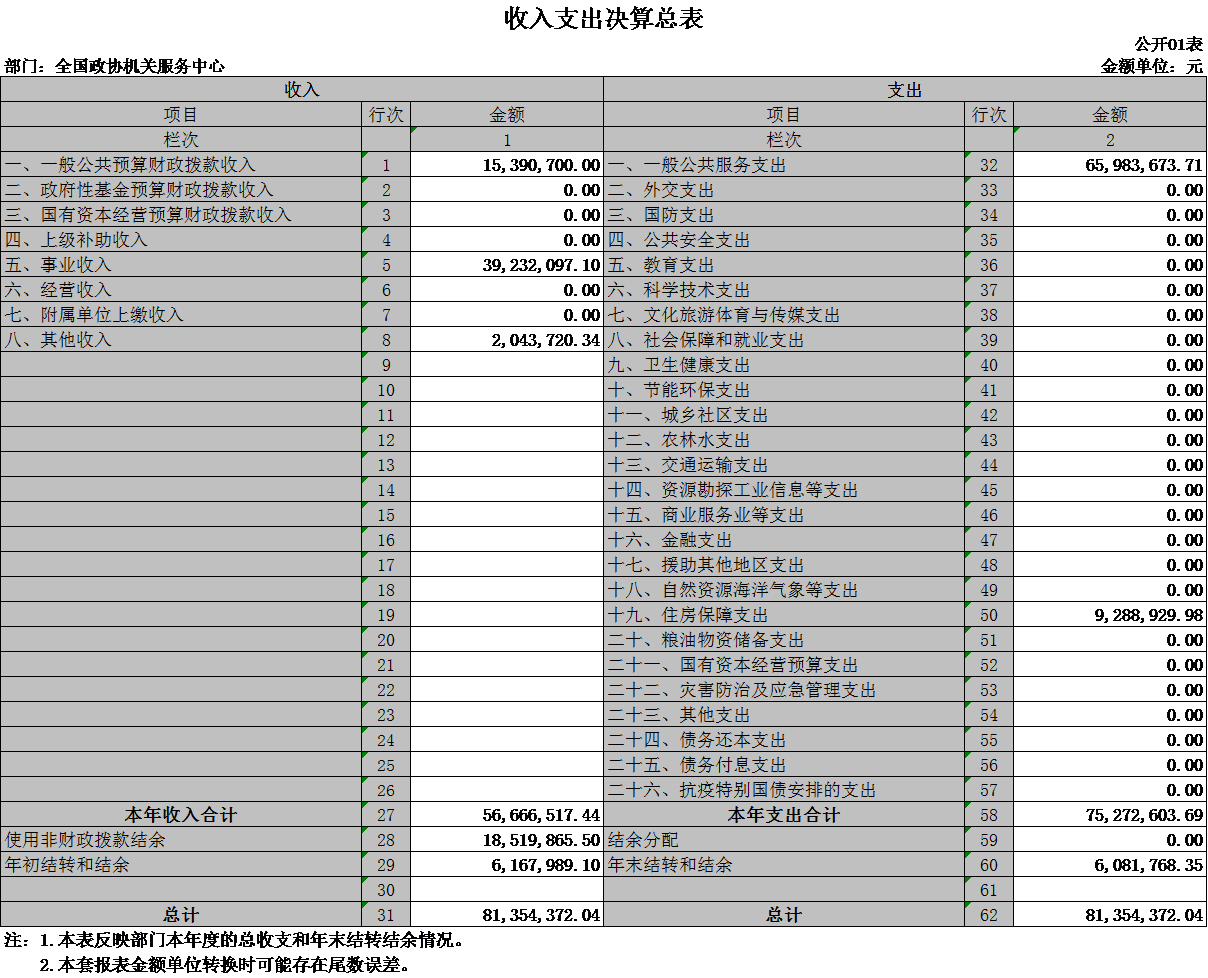Image resolution: width=1208 pixels, height=978 pixels.
Task: Select cell 本年支出合计
Action: [784, 815]
